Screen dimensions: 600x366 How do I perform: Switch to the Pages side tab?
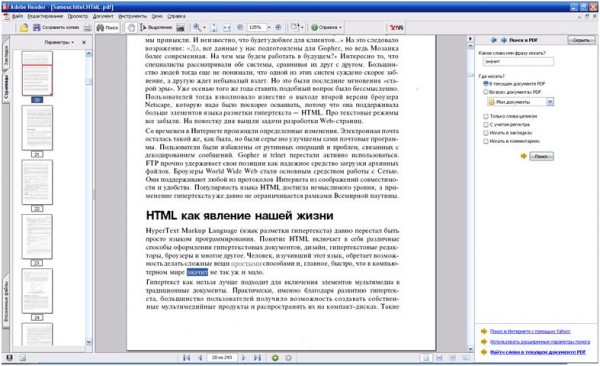tap(5, 87)
